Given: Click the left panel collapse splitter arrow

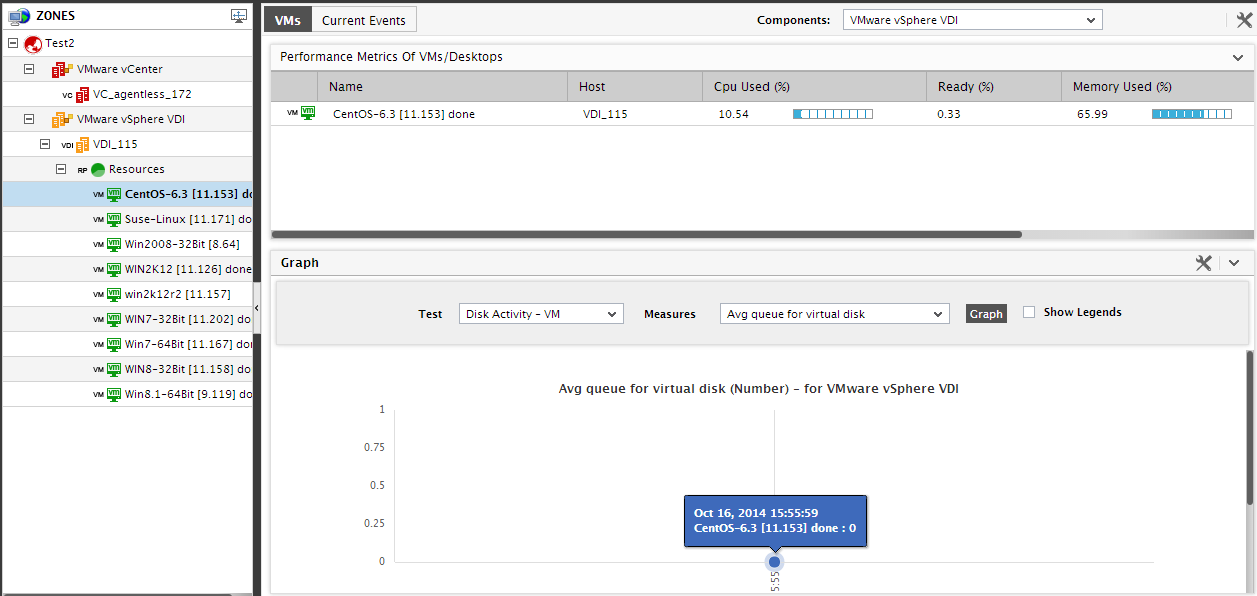Looking at the screenshot, I should click(257, 309).
